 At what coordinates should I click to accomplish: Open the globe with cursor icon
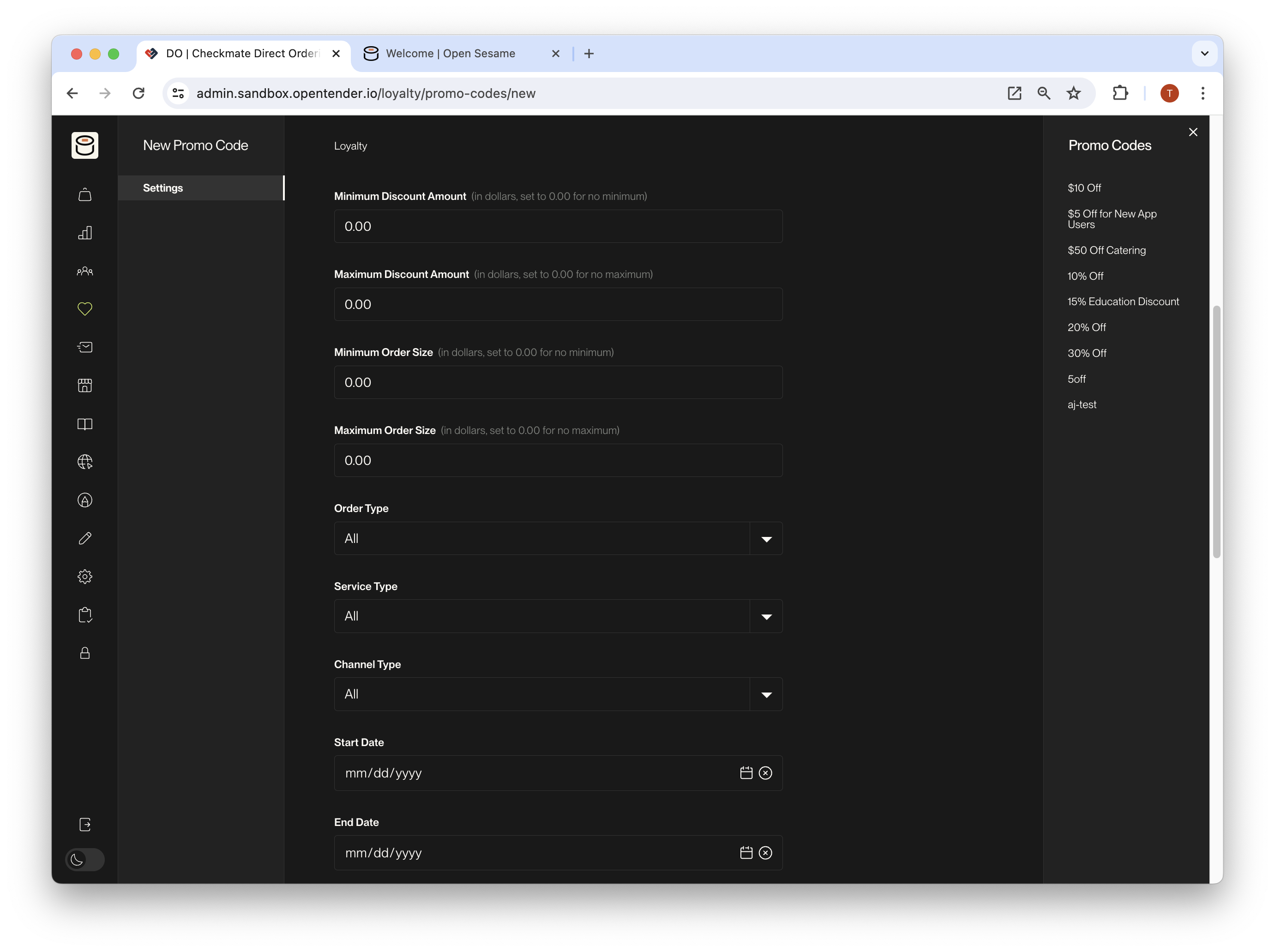pyautogui.click(x=84, y=462)
